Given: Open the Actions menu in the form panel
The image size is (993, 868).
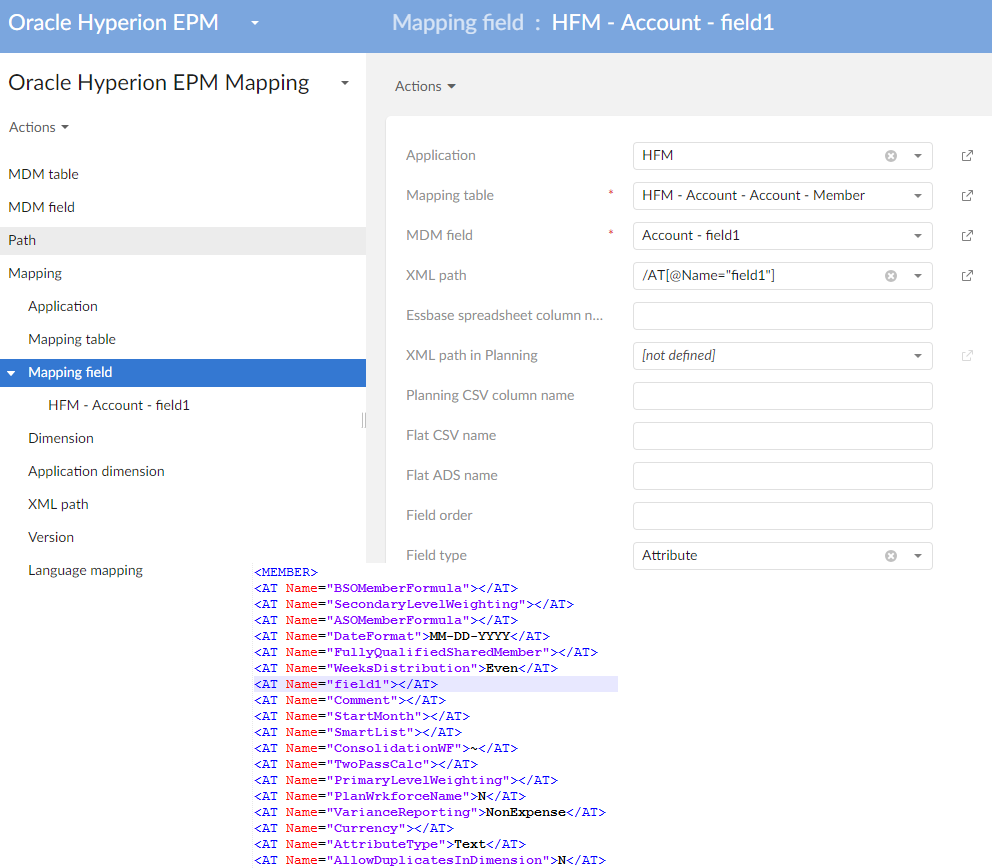Looking at the screenshot, I should [x=425, y=86].
